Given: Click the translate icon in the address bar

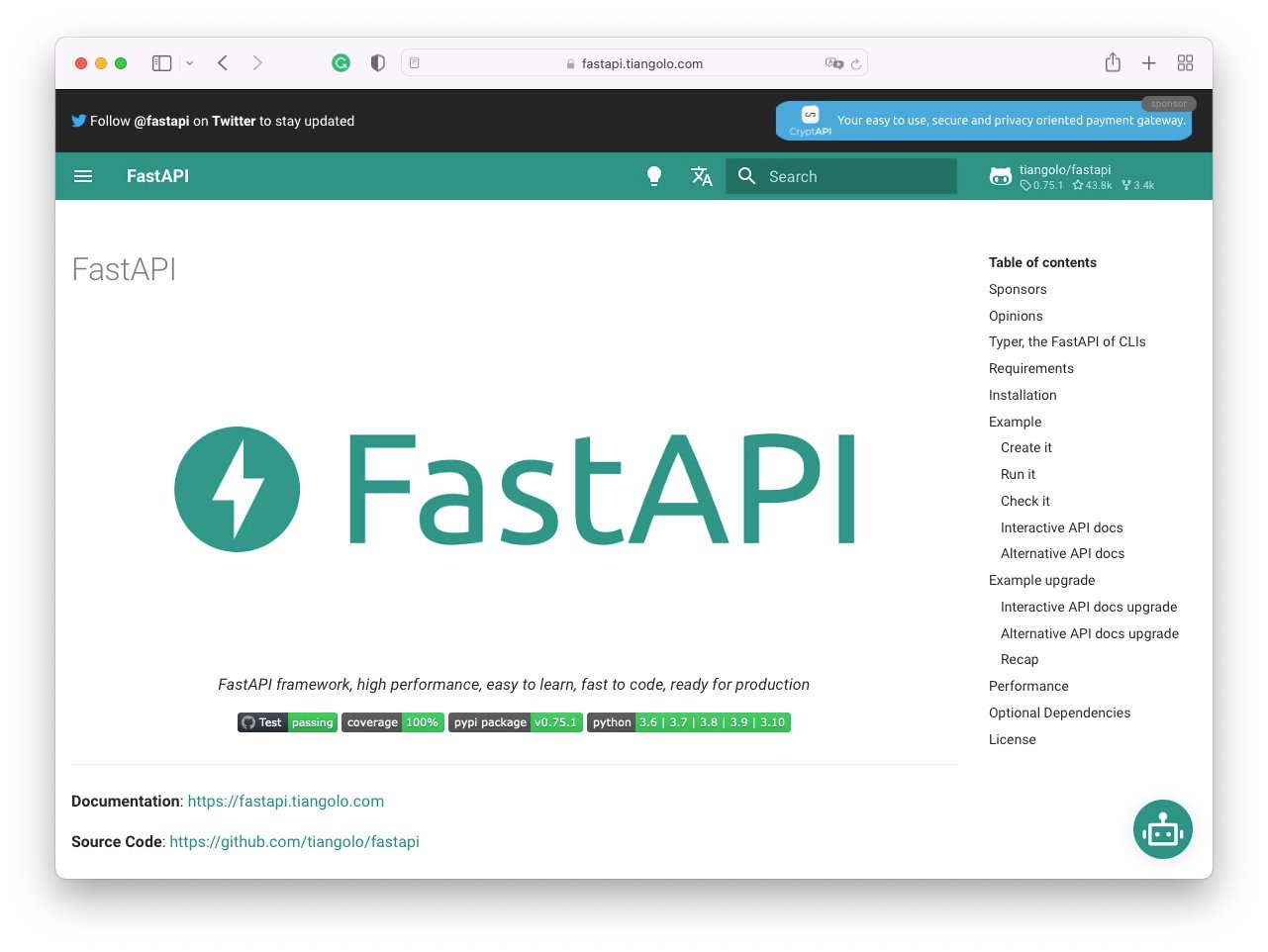Looking at the screenshot, I should pyautogui.click(x=833, y=63).
